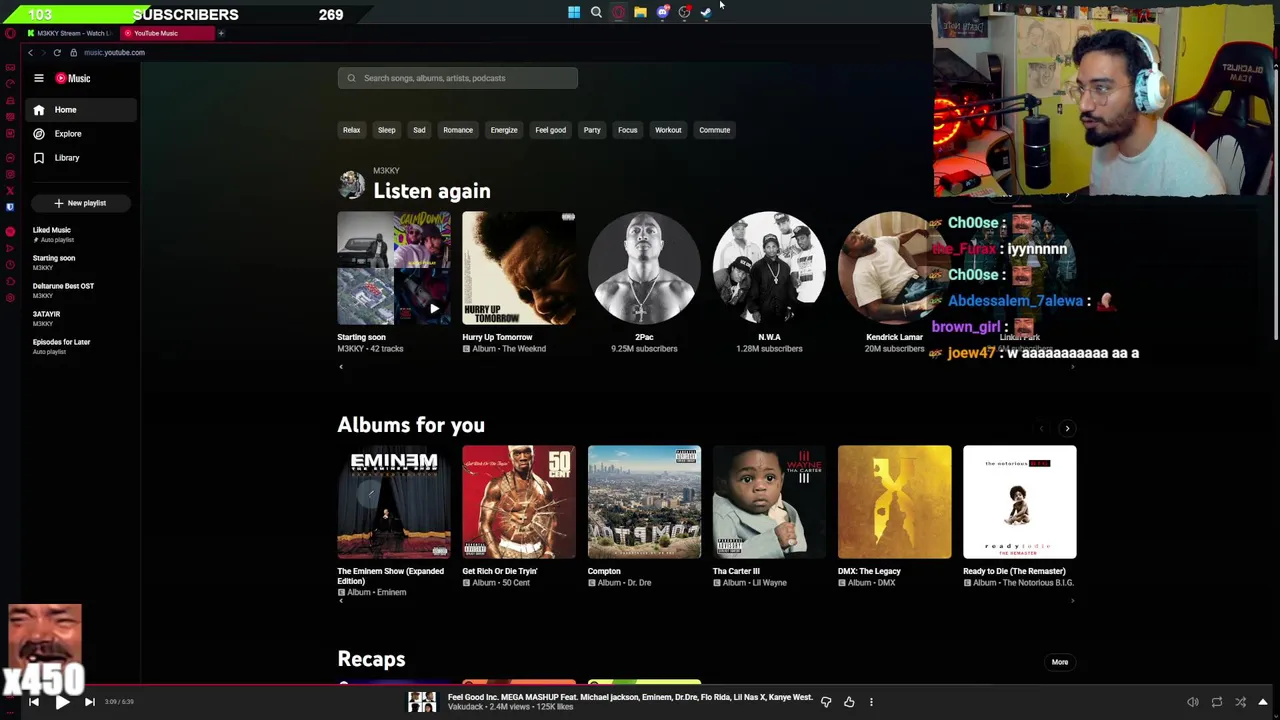1280x720 pixels.
Task: Expand the now-playing player page
Action: pos(1263,702)
